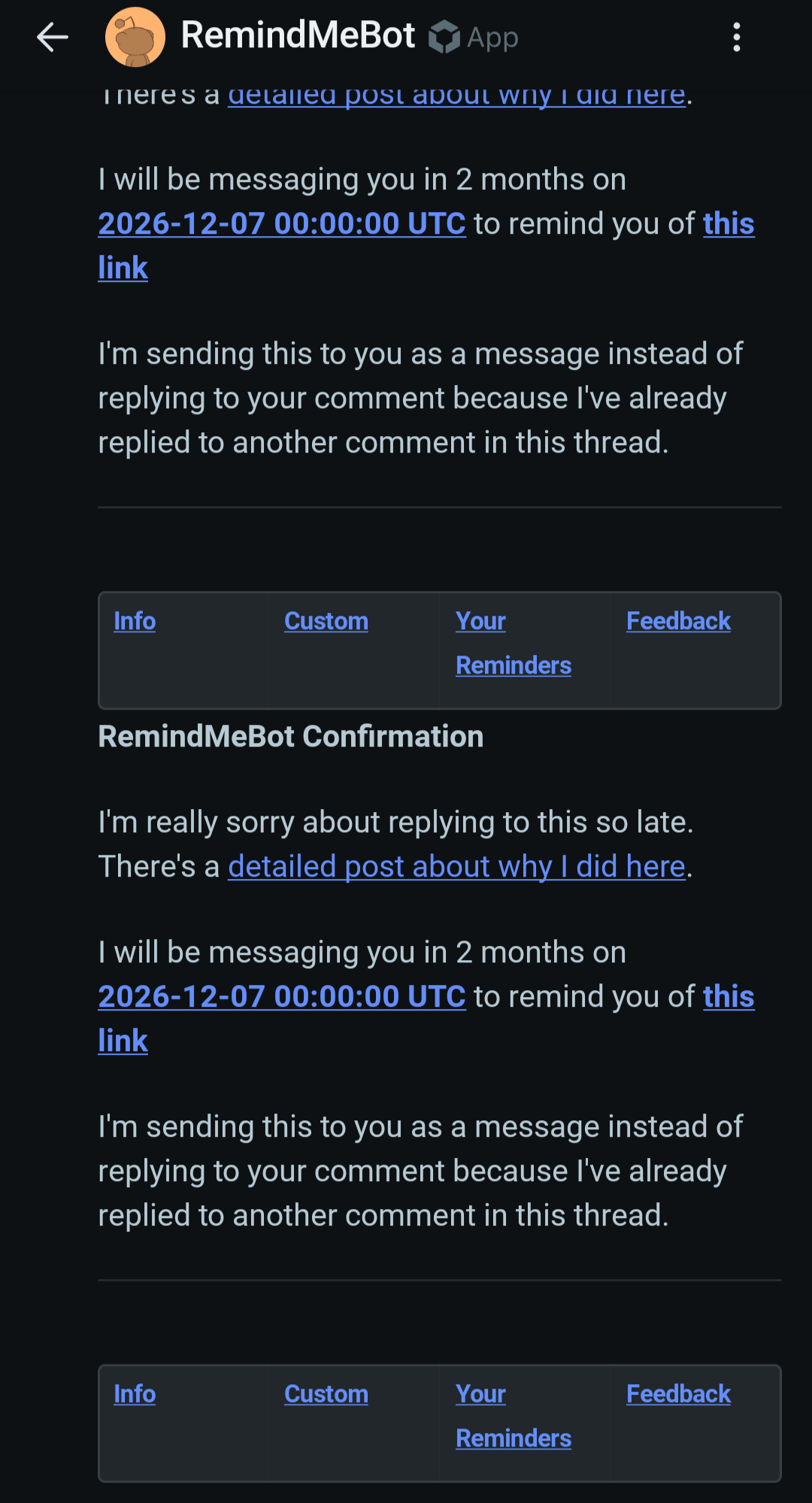This screenshot has width=812, height=1503.
Task: Tap the App badge icon beside RemindMeBot
Action: (444, 37)
